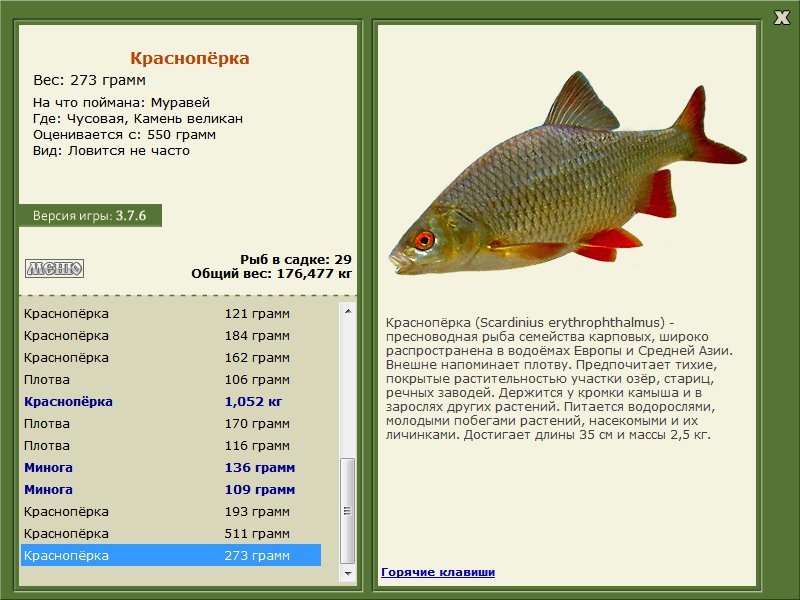Click the highlighted Краснопёрка 273 грамм row

(171, 555)
